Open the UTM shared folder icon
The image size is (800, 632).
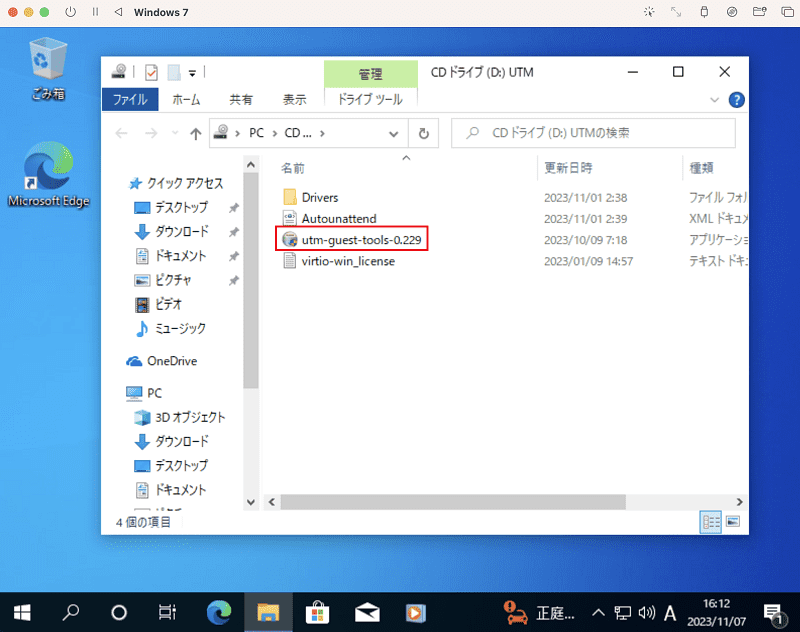760,12
